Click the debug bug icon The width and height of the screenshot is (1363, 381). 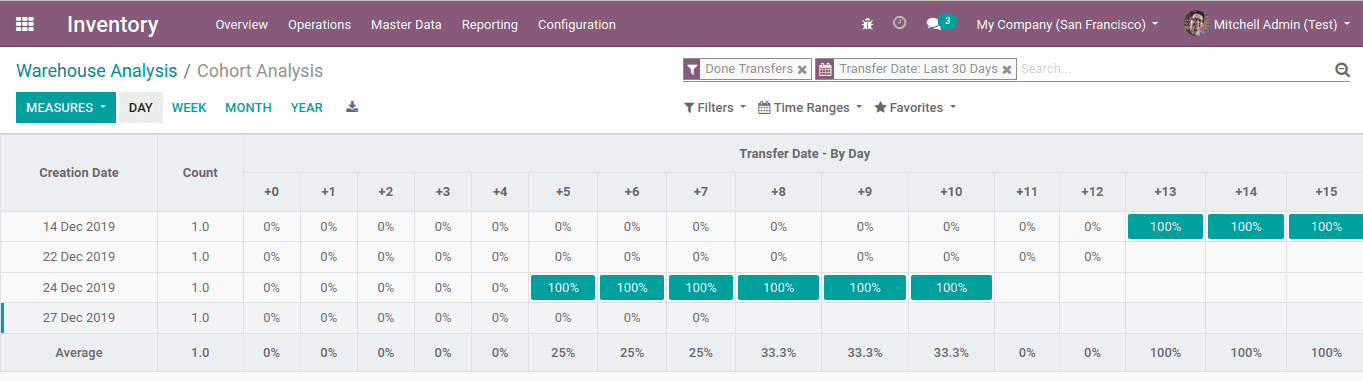(867, 23)
